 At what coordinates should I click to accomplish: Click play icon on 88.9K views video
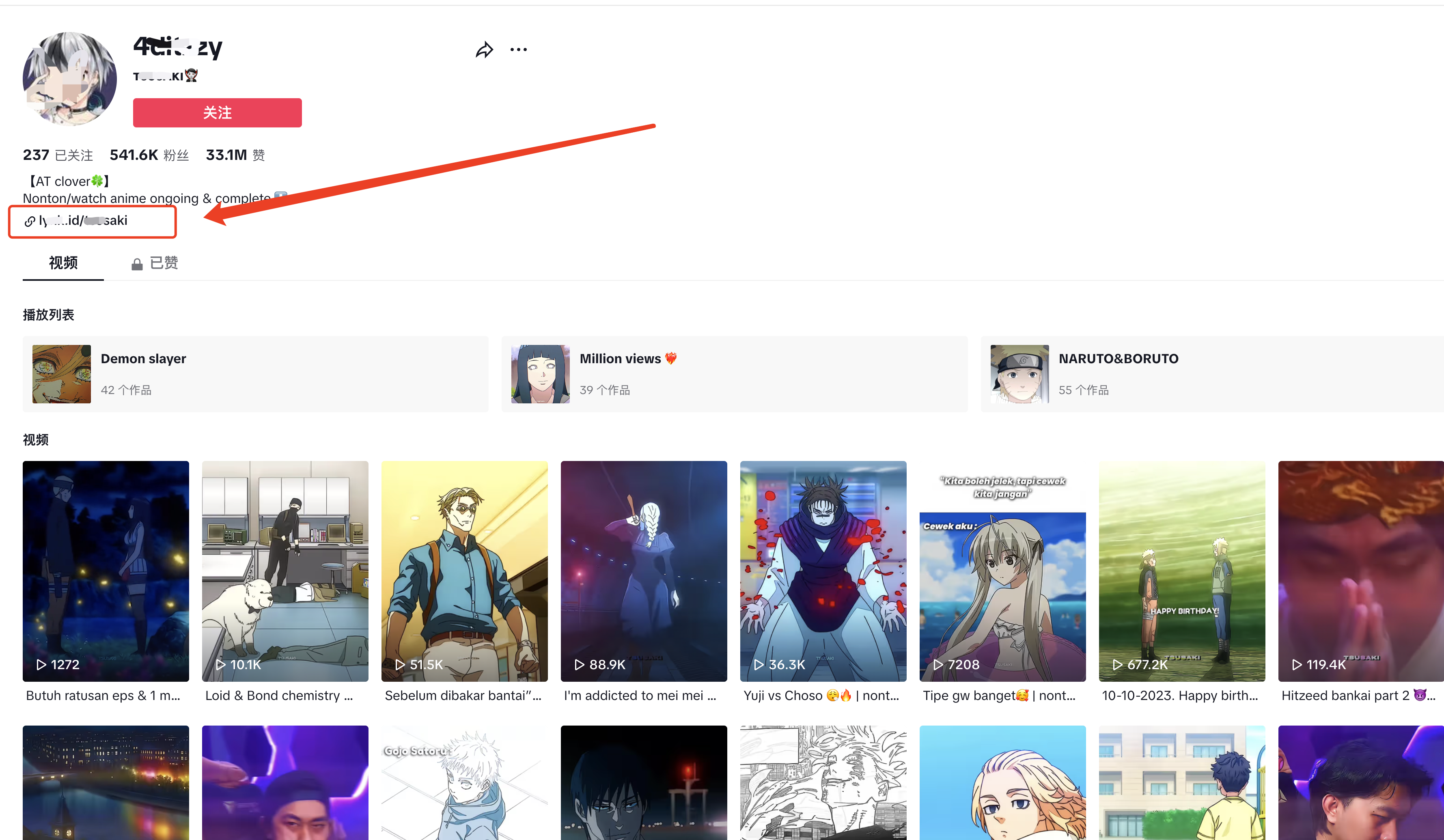click(579, 664)
